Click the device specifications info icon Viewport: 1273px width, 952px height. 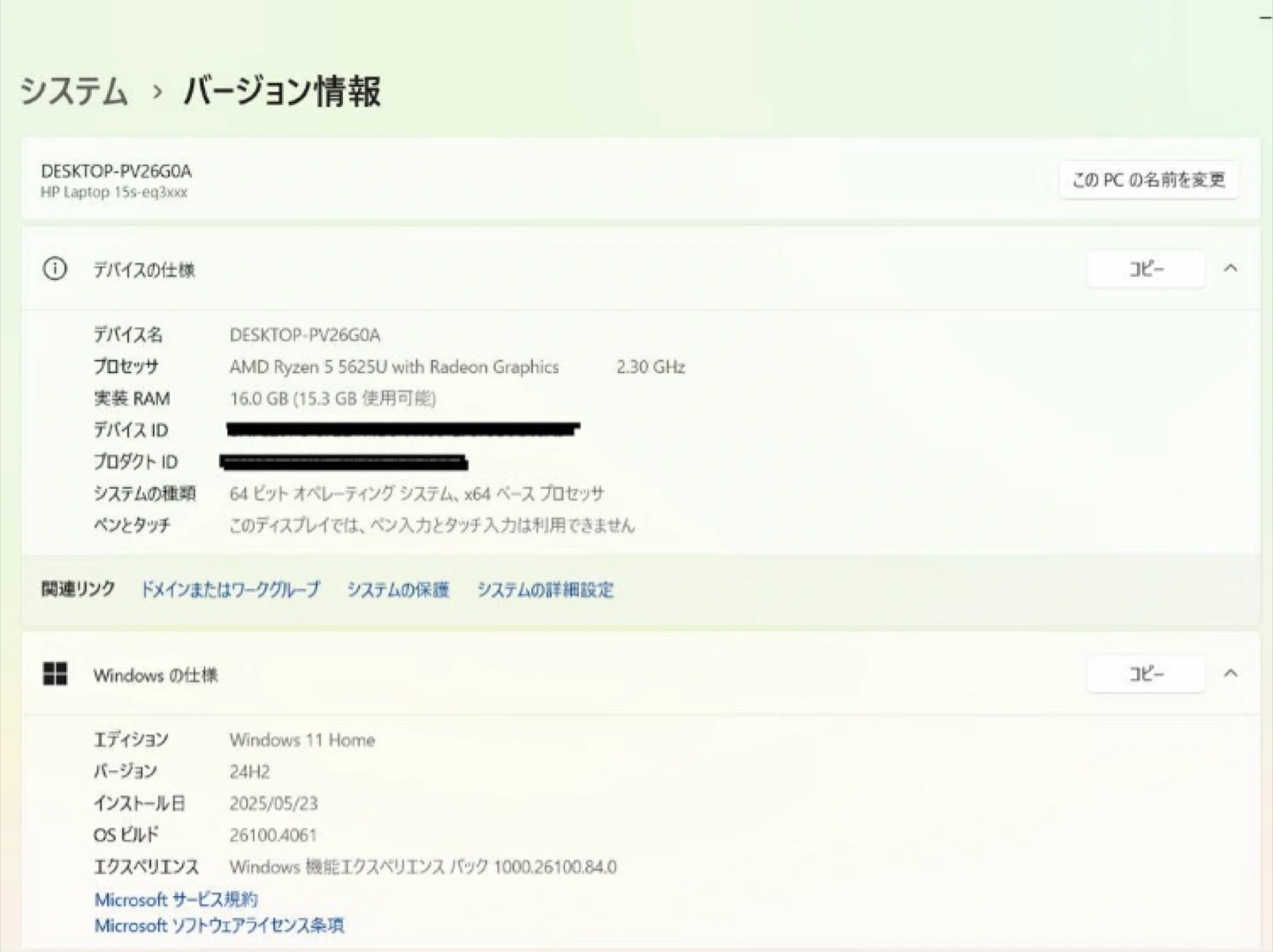pos(55,269)
